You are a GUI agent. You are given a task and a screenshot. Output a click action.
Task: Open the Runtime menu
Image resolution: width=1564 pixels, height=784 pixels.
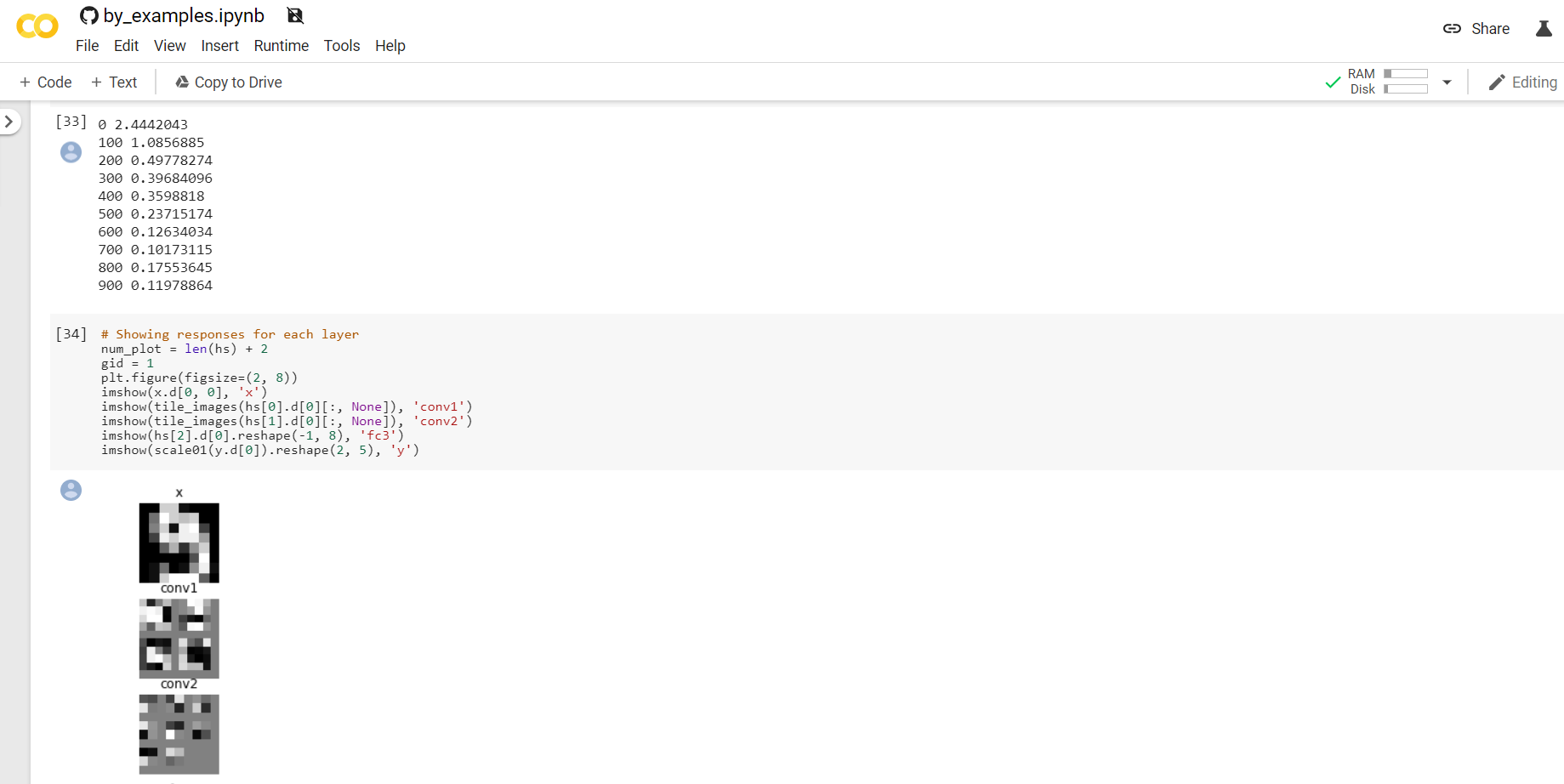[282, 46]
